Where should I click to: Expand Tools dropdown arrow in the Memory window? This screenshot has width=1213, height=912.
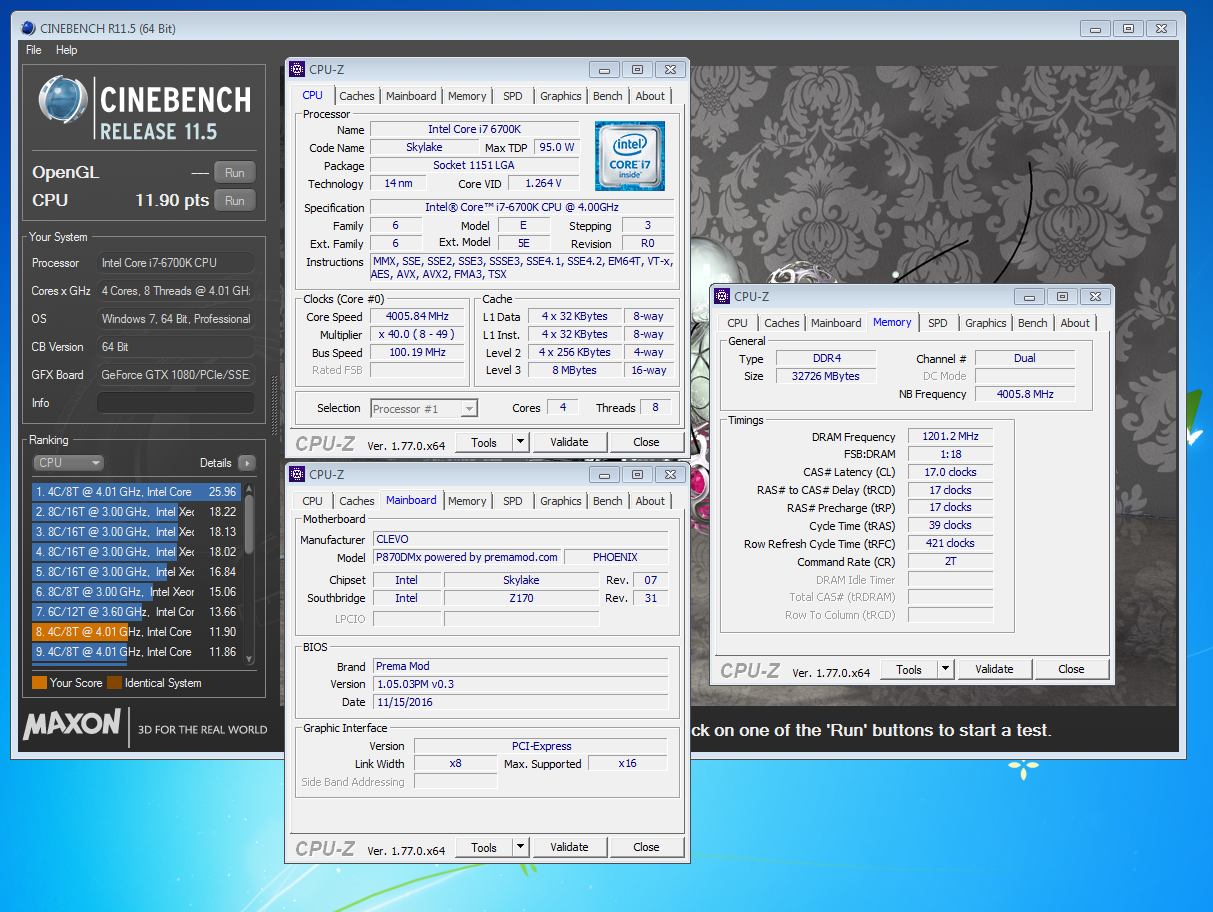(x=945, y=669)
